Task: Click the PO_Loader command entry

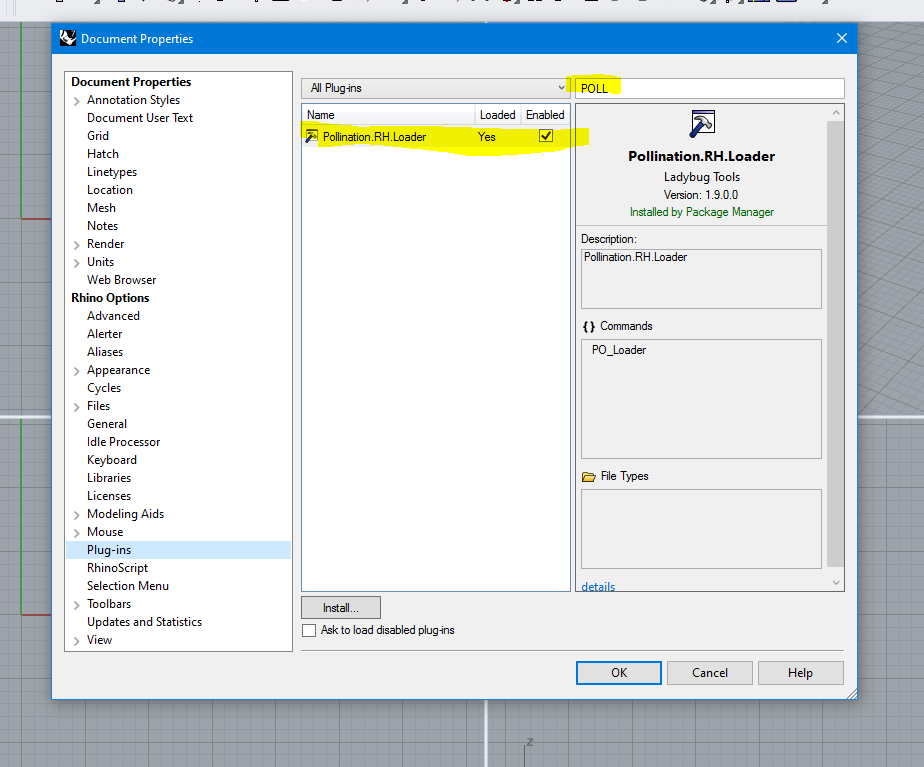Action: pyautogui.click(x=619, y=350)
